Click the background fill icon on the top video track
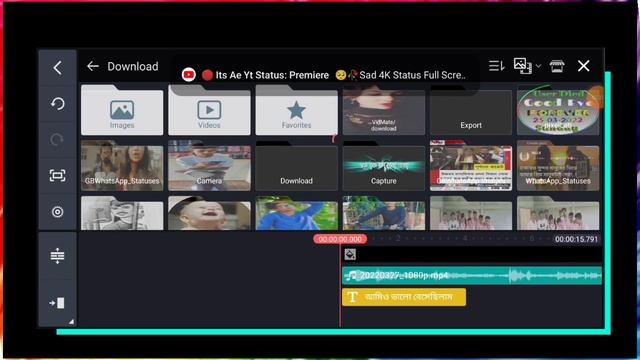The width and height of the screenshot is (640, 360). click(350, 254)
